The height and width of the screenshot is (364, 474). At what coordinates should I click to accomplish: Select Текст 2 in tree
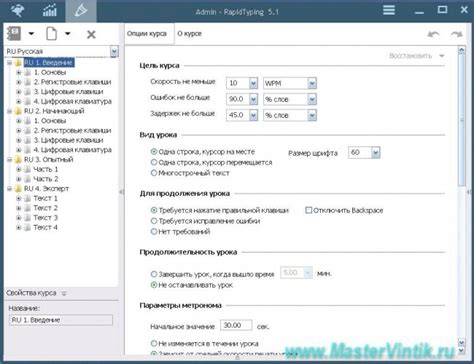click(45, 208)
